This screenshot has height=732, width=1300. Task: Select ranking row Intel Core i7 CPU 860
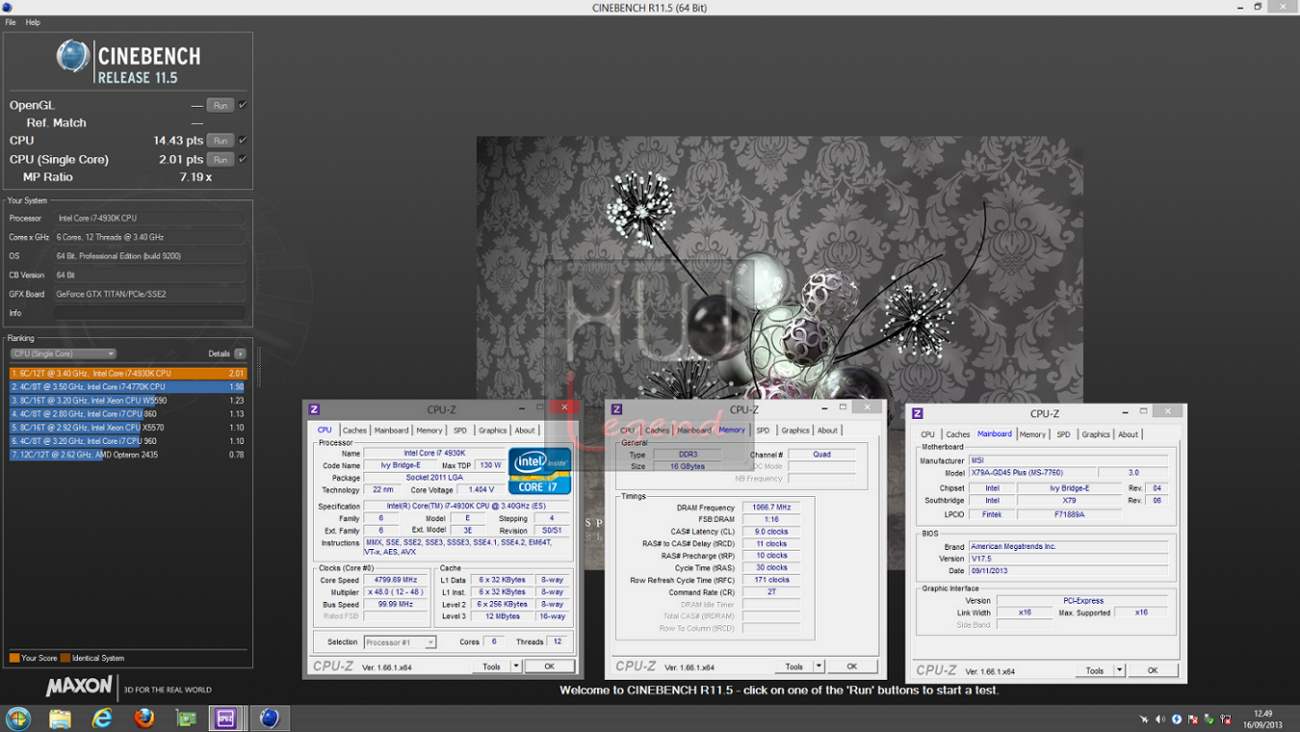click(x=127, y=414)
